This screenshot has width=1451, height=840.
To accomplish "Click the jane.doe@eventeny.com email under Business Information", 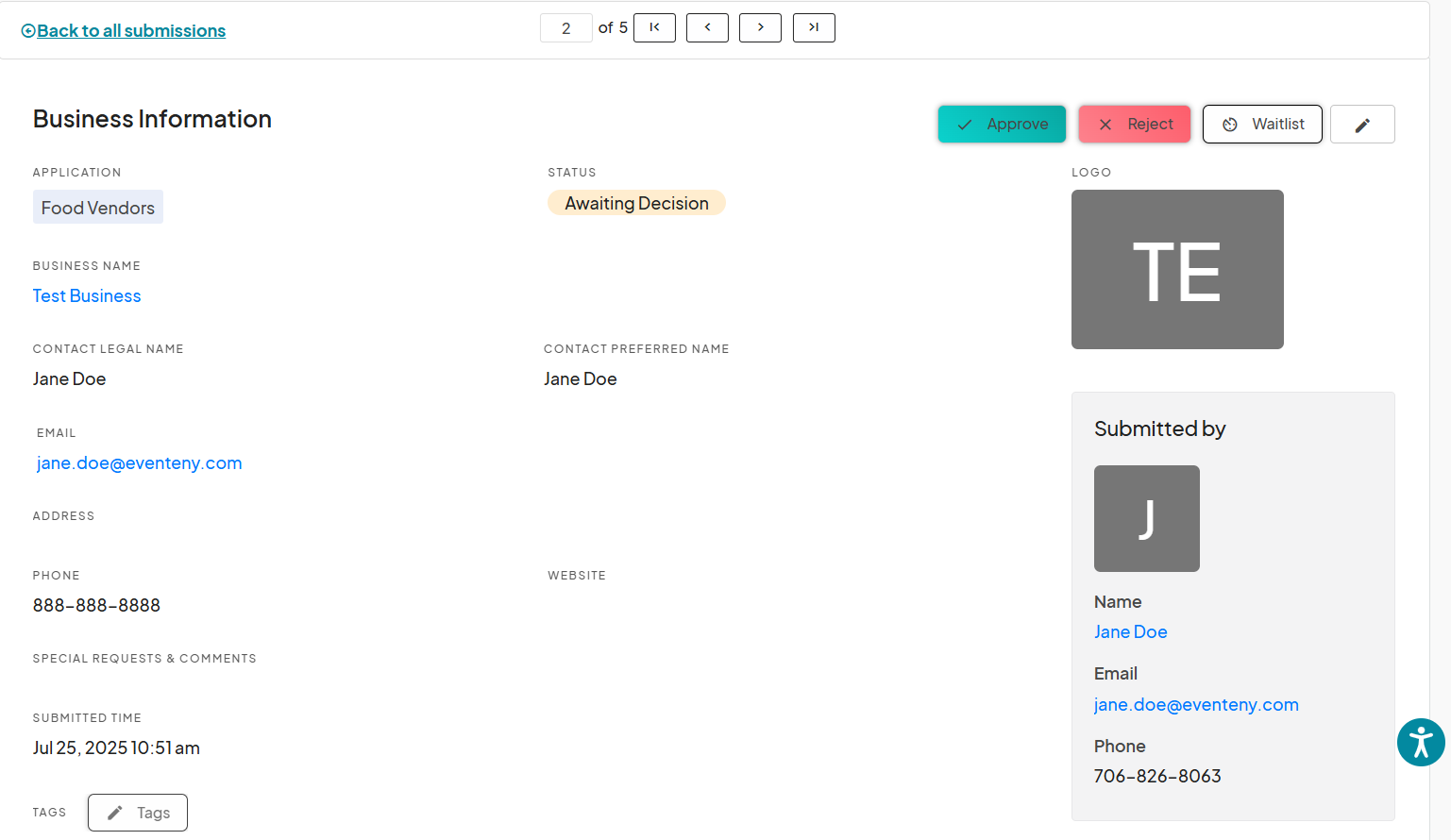I will 140,463.
